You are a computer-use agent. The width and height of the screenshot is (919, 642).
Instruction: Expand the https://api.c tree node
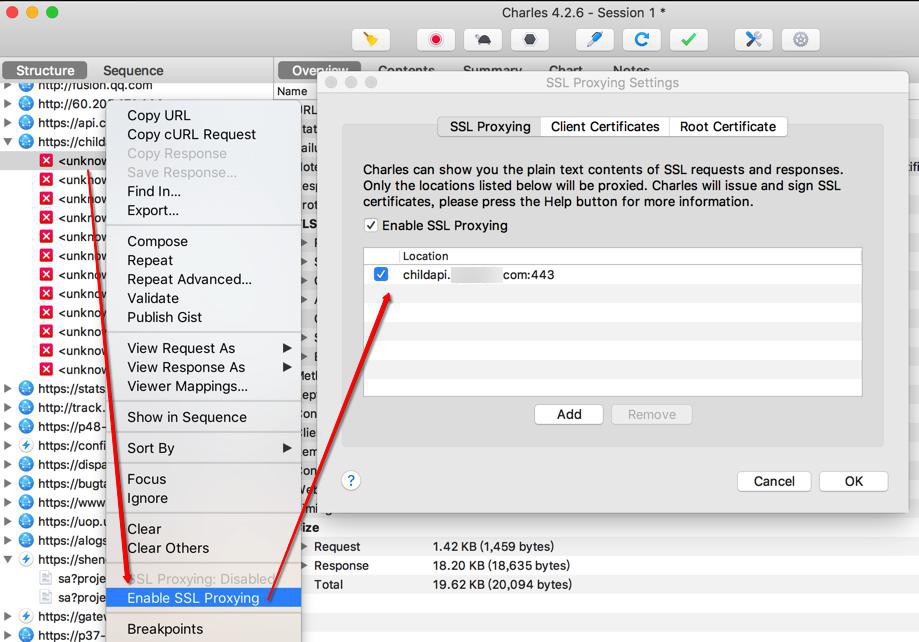(x=8, y=123)
